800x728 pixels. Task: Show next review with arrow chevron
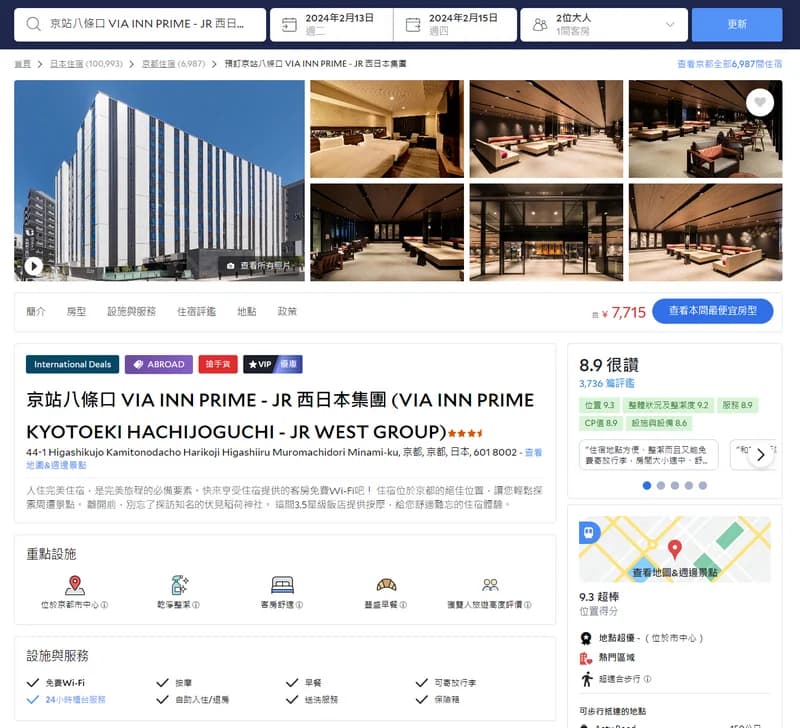(760, 455)
